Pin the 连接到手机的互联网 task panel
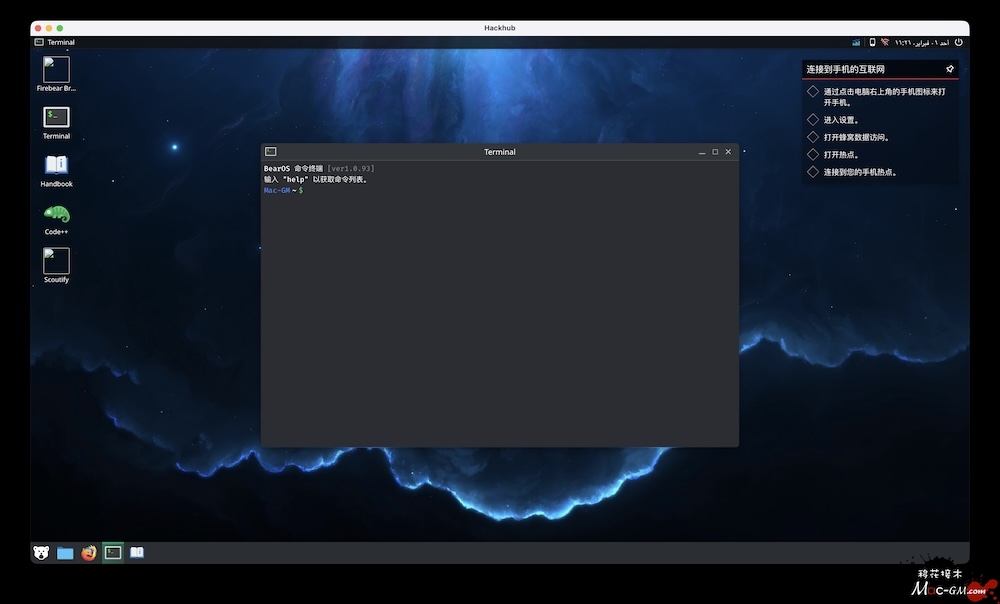Screen dimensions: 1000x604 (x=950, y=69)
